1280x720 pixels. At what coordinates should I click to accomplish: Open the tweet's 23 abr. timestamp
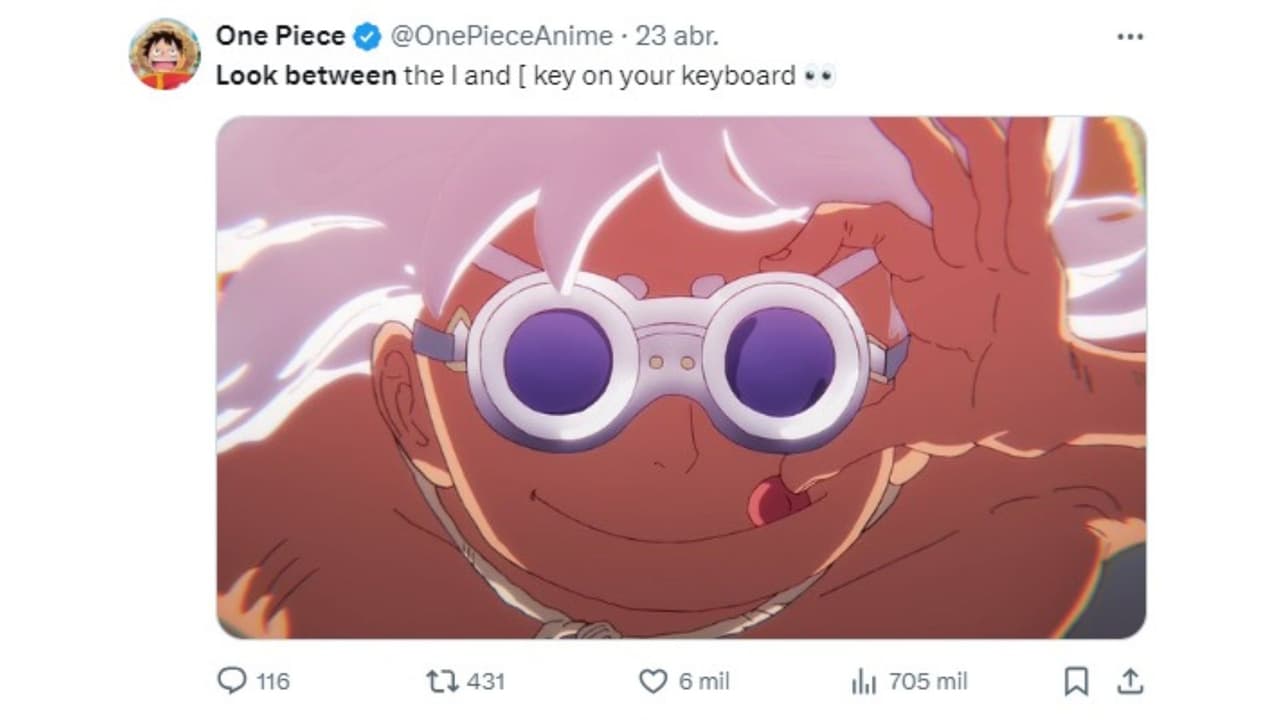[677, 37]
